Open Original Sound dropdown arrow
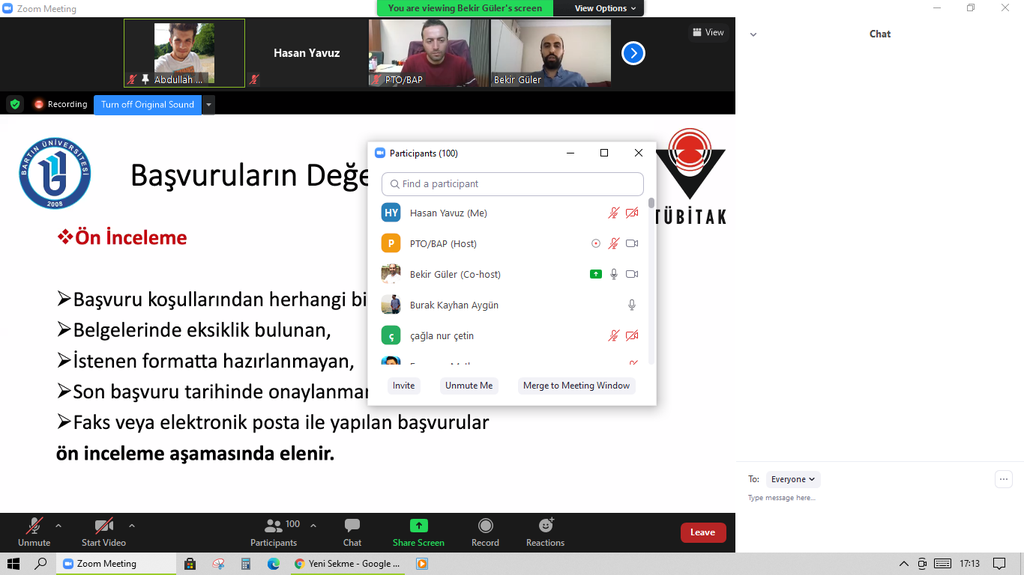 click(x=209, y=104)
